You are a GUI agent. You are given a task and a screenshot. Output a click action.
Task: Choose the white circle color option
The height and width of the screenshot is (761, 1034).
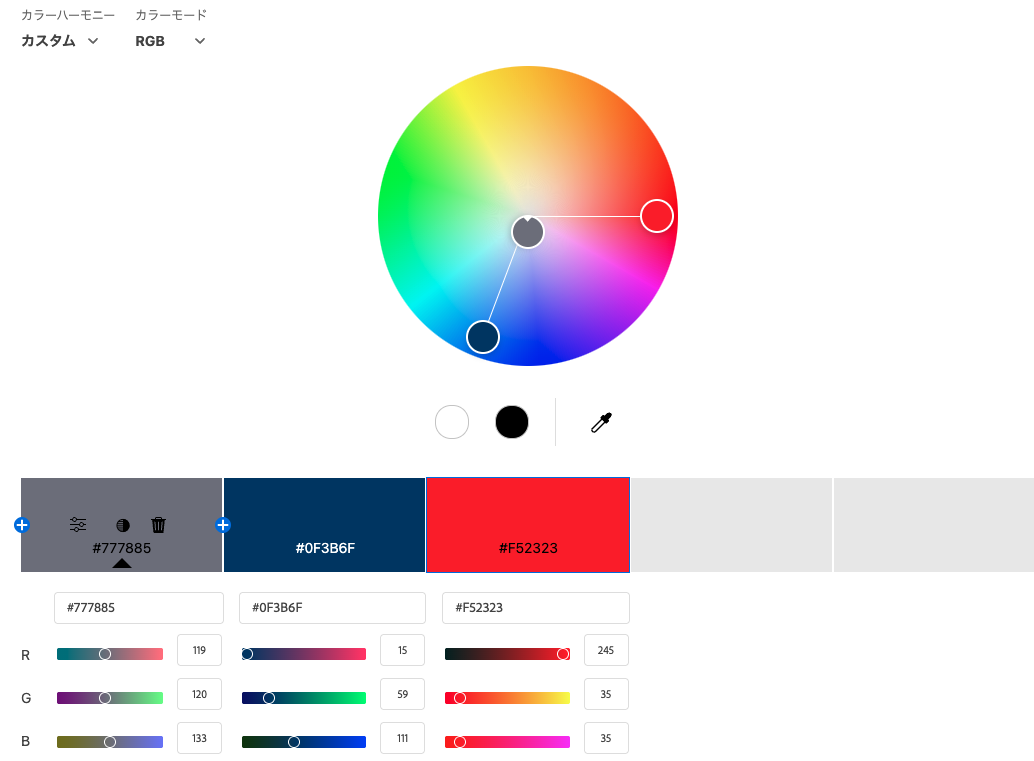pyautogui.click(x=452, y=422)
